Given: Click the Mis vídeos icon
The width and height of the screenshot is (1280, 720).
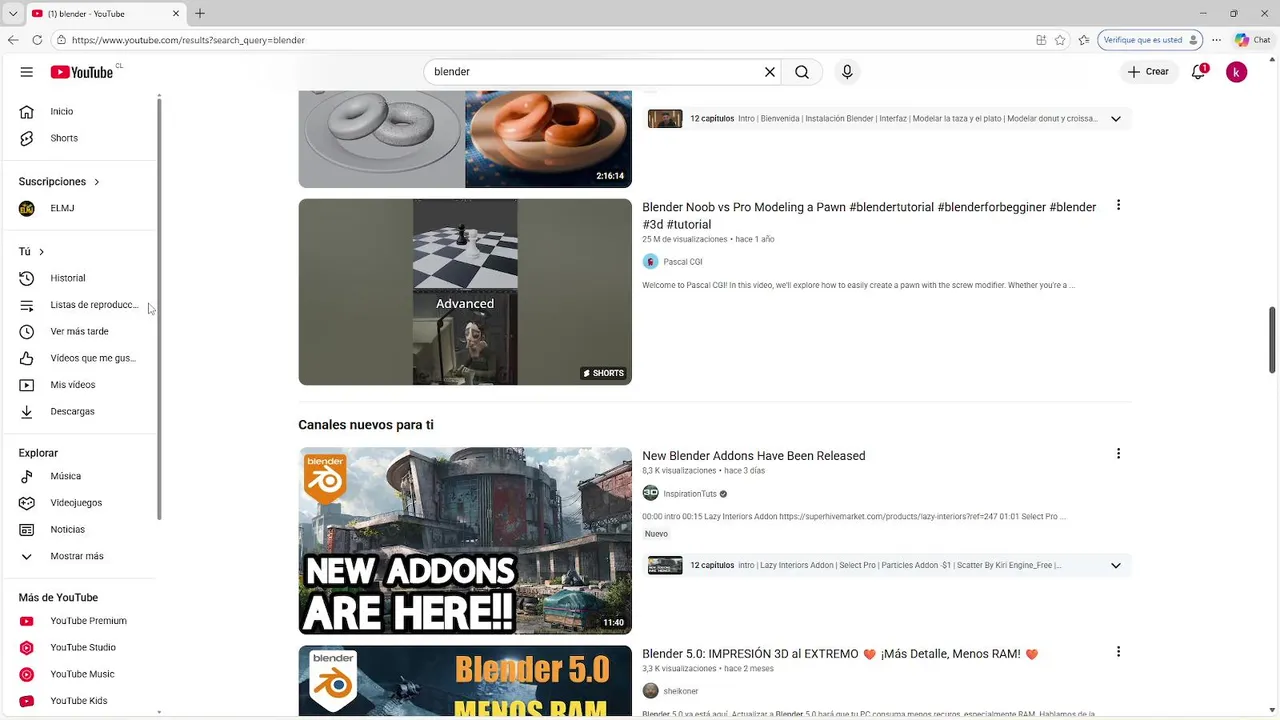Looking at the screenshot, I should click(27, 385).
